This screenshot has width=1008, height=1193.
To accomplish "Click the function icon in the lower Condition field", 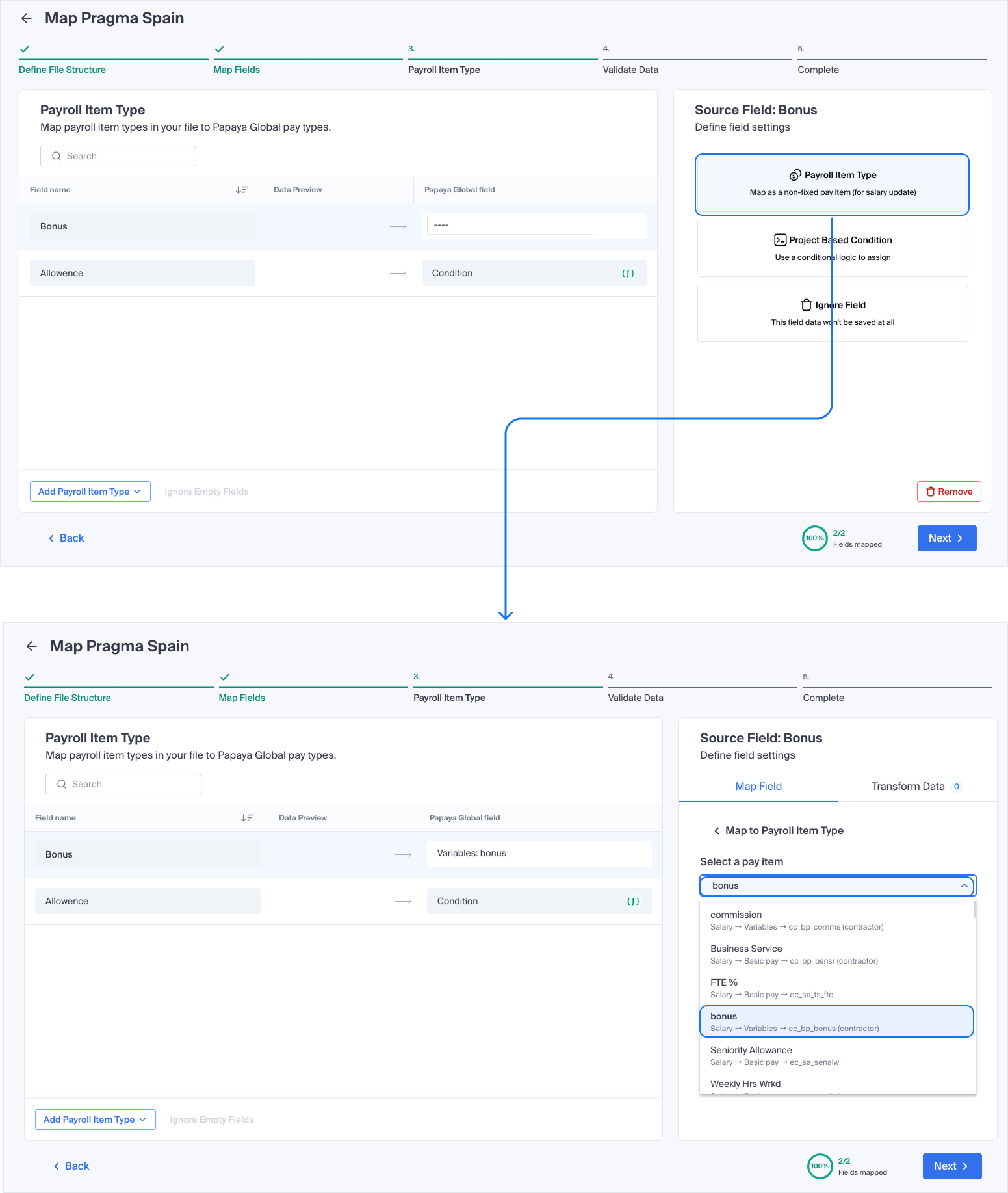I will (633, 902).
